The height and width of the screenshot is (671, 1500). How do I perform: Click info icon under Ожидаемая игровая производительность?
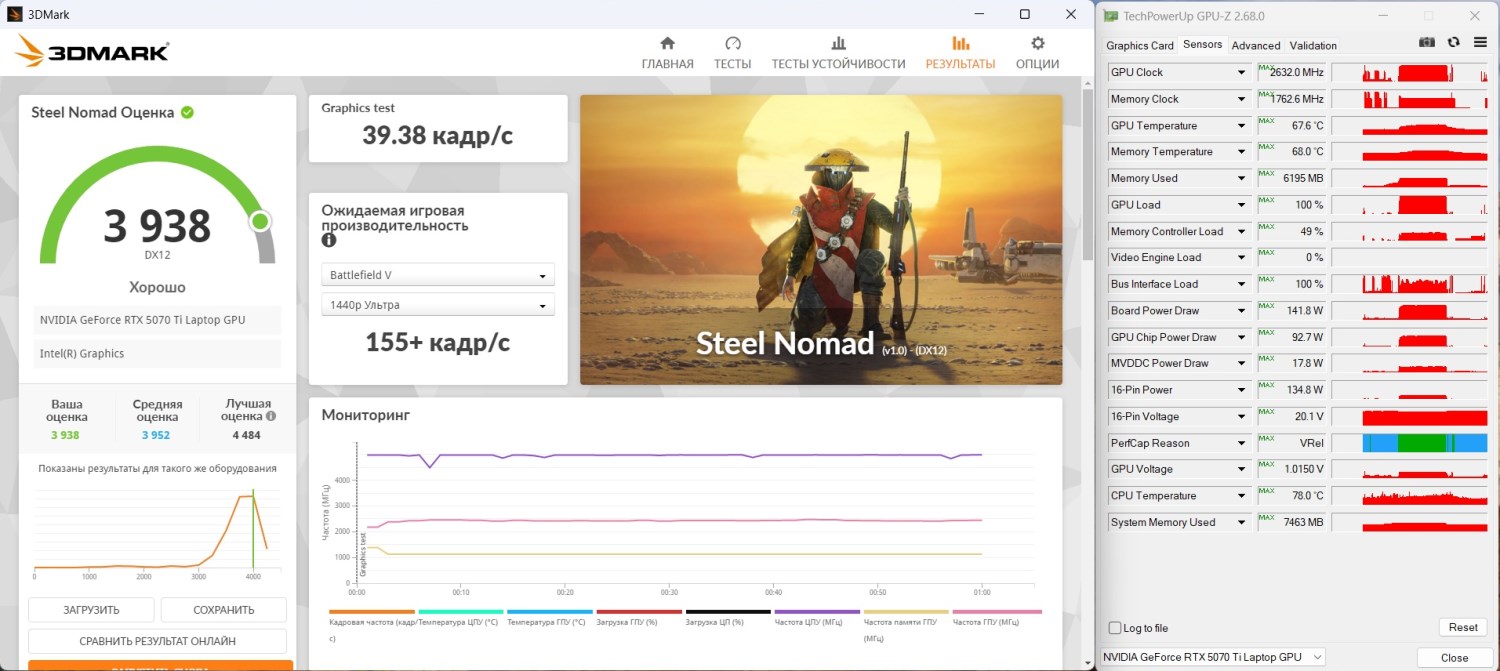pos(328,241)
